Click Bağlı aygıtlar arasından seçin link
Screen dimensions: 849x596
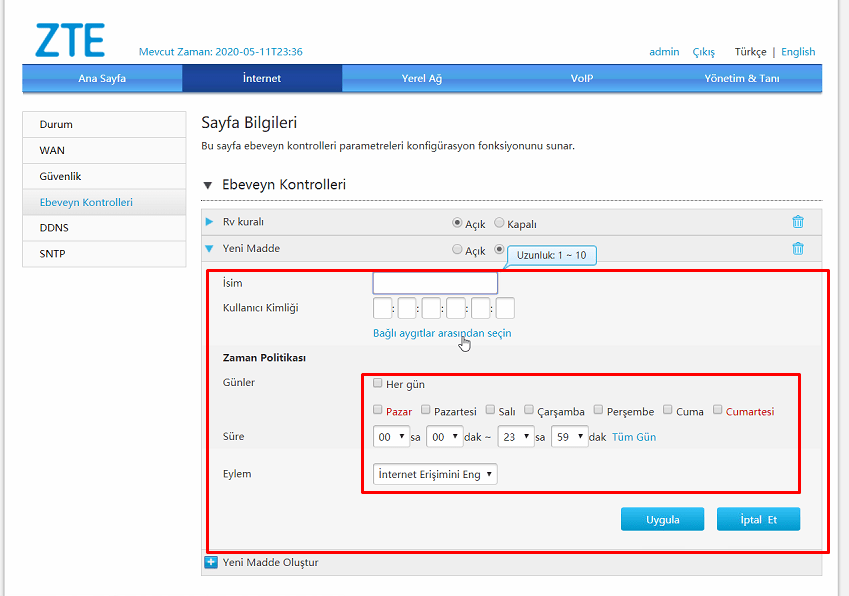(x=442, y=333)
